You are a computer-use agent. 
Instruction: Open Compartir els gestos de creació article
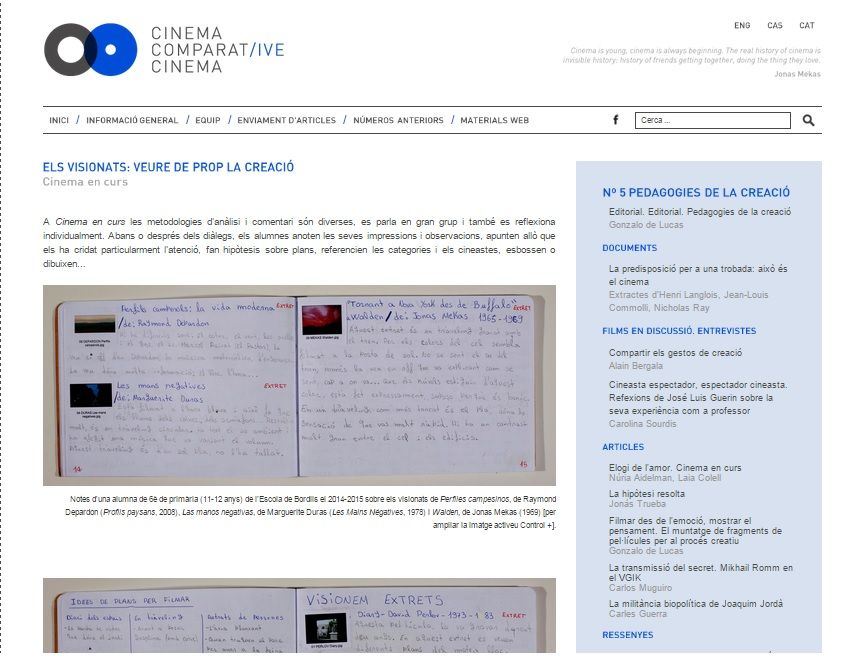pyautogui.click(x=675, y=353)
